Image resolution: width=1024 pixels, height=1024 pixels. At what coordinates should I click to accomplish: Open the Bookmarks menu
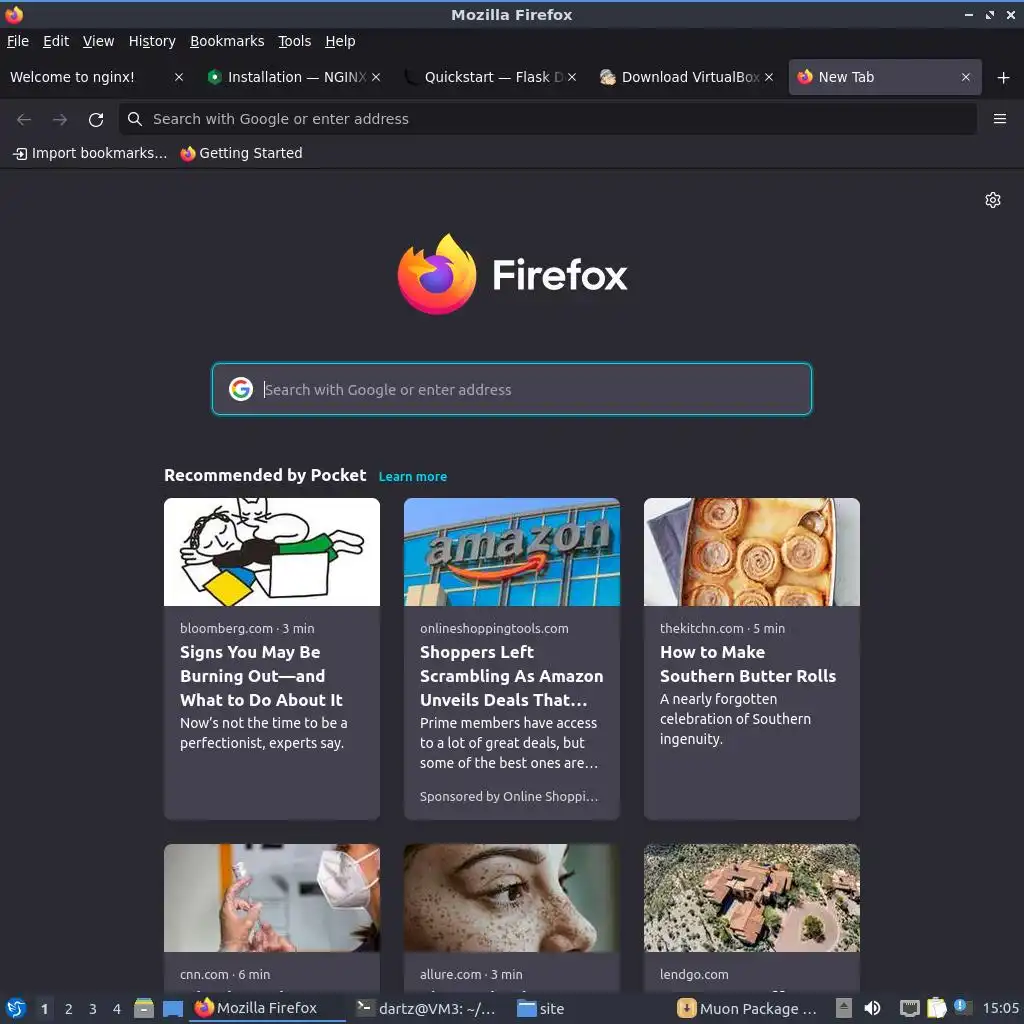pos(227,41)
